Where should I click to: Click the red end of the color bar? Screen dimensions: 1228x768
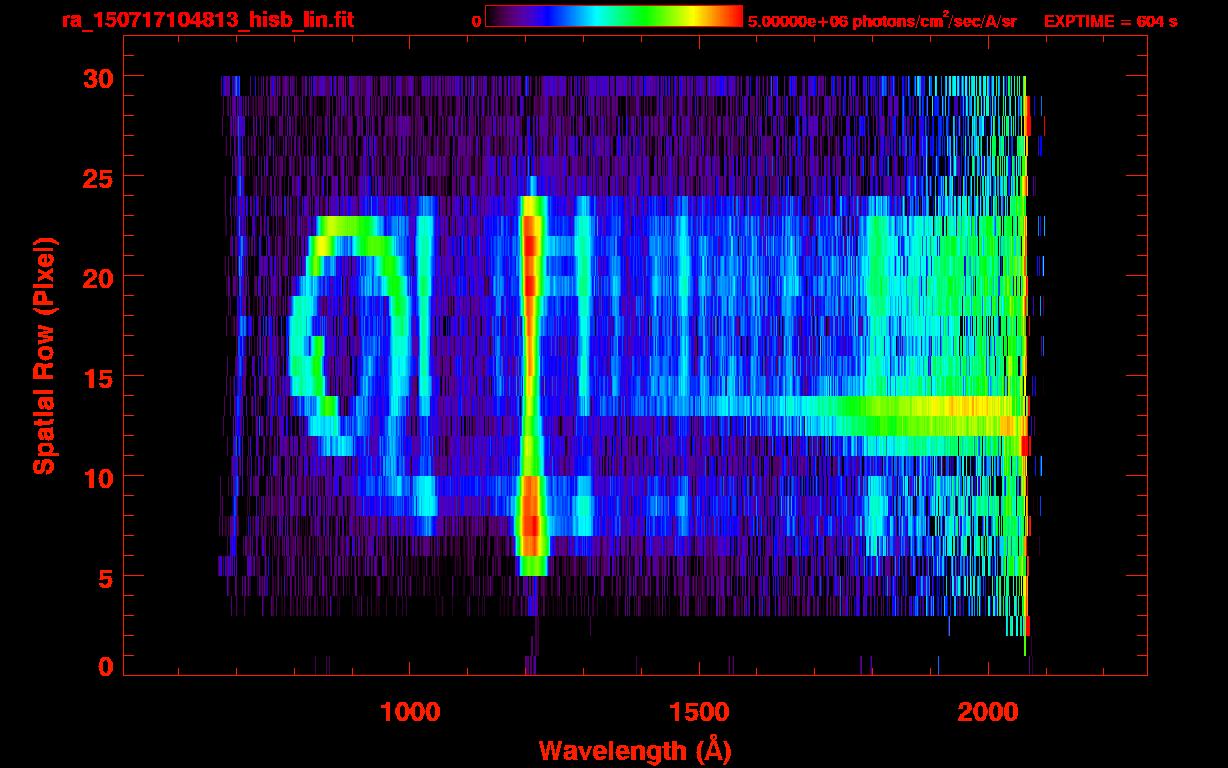point(732,17)
